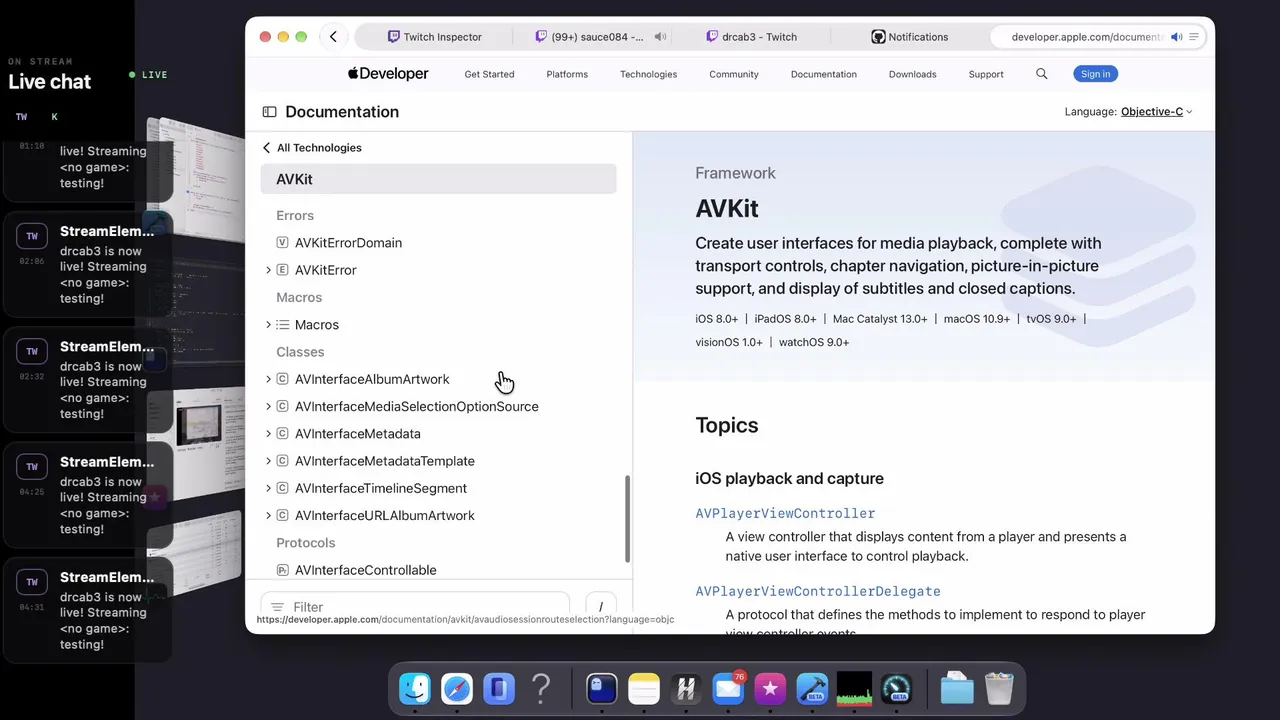The width and height of the screenshot is (1280, 720).
Task: Toggle the documentation sidebar panel icon
Action: pyautogui.click(x=269, y=112)
